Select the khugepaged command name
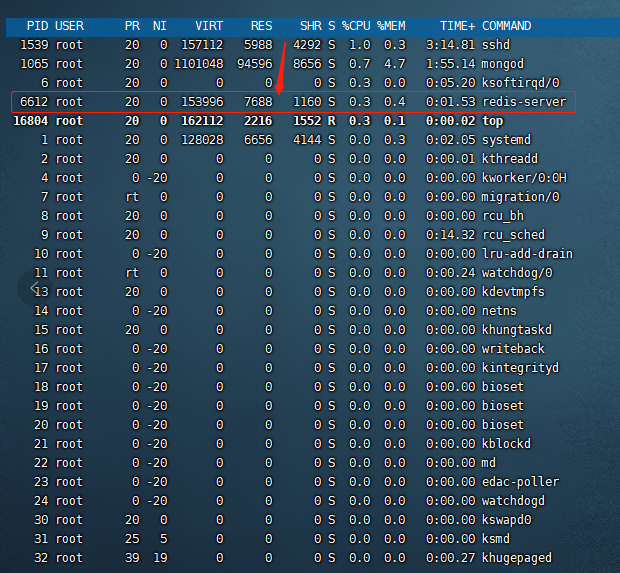 coord(517,558)
